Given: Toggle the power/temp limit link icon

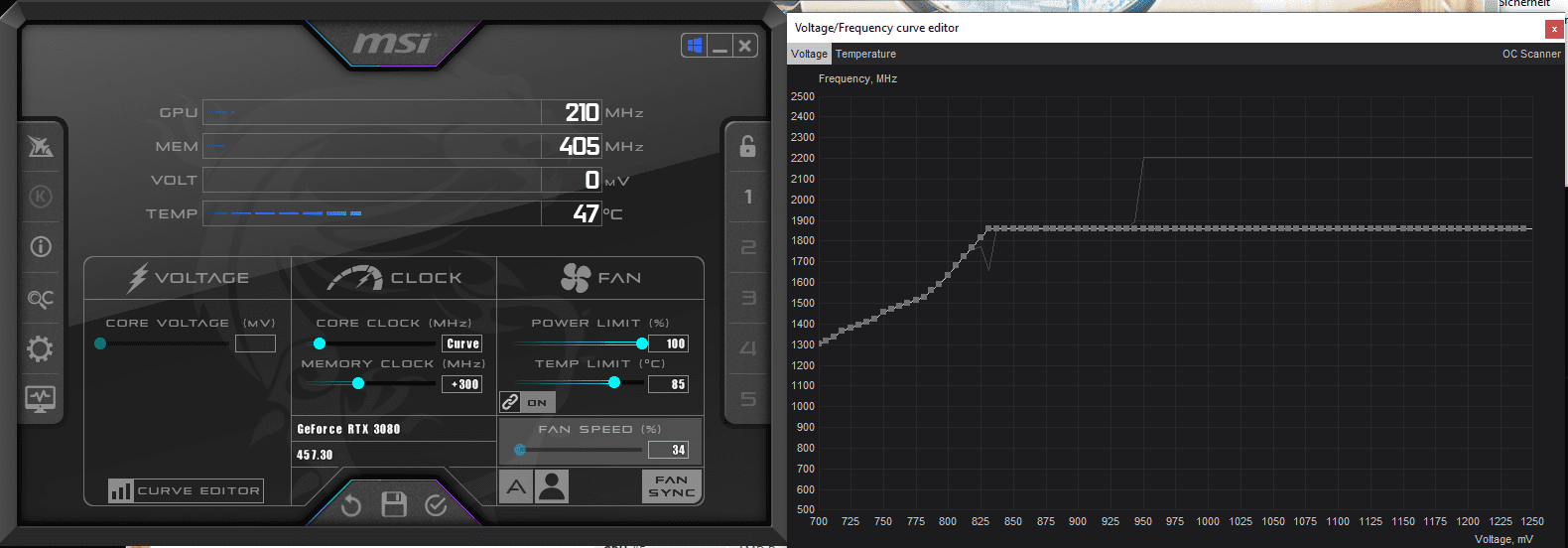Looking at the screenshot, I should 510,402.
